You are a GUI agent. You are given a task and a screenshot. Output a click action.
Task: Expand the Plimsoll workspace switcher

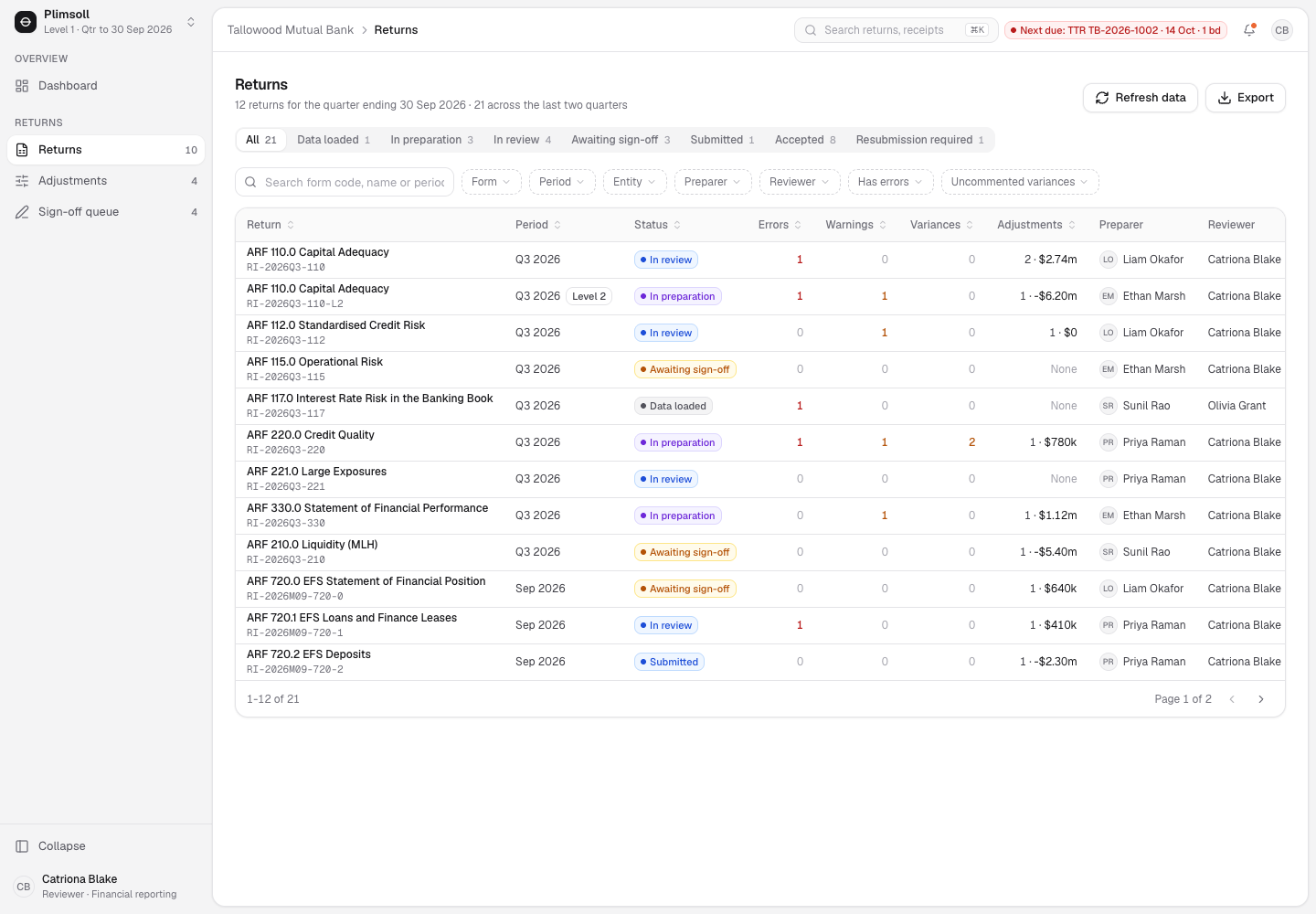(x=106, y=22)
